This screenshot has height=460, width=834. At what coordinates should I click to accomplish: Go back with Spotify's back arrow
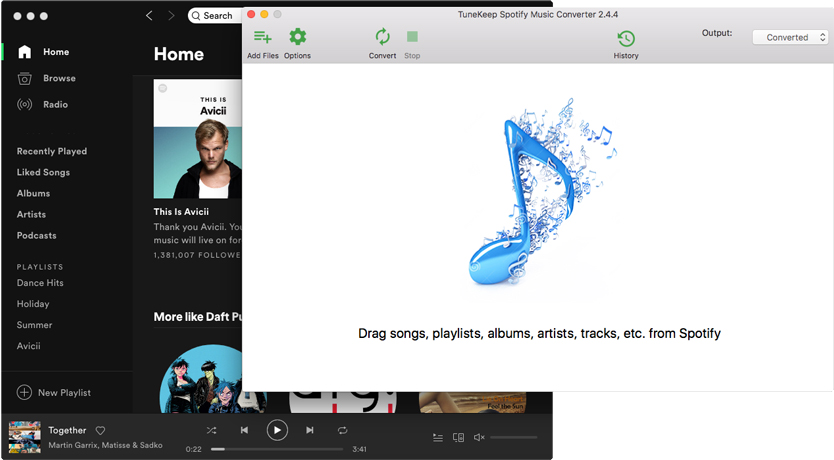click(149, 15)
